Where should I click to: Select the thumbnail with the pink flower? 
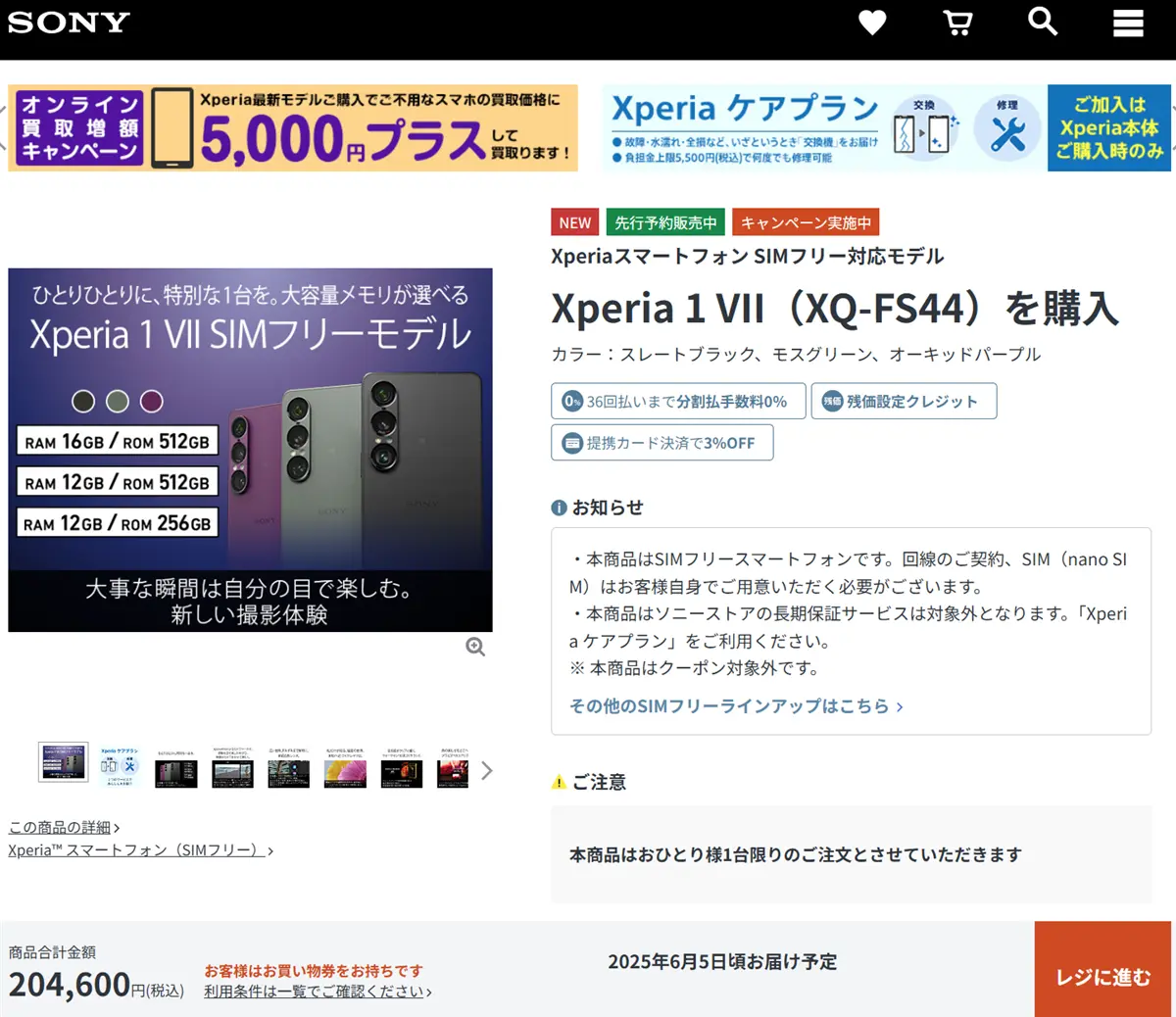click(345, 766)
